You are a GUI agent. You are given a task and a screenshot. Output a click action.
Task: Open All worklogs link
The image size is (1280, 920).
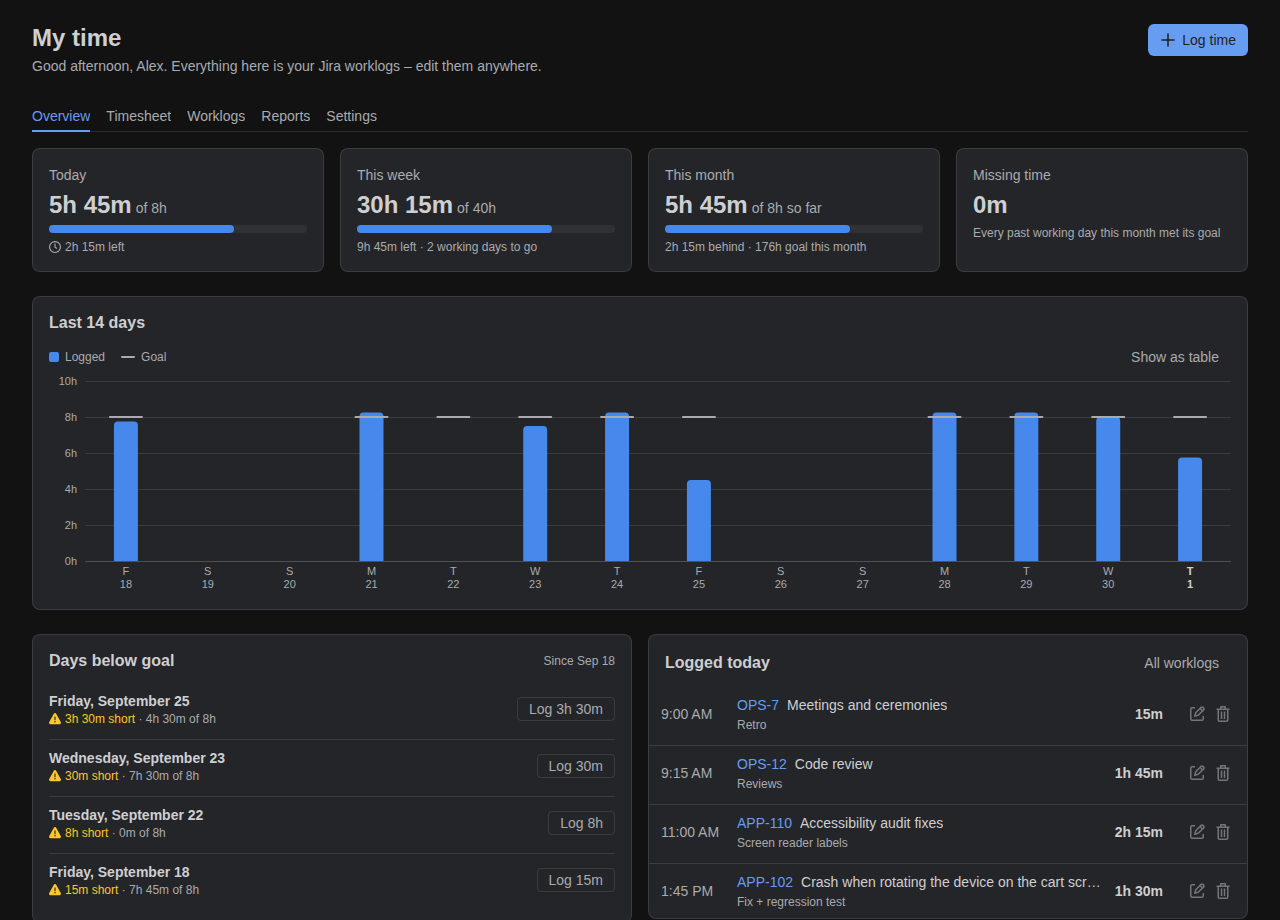click(1181, 663)
